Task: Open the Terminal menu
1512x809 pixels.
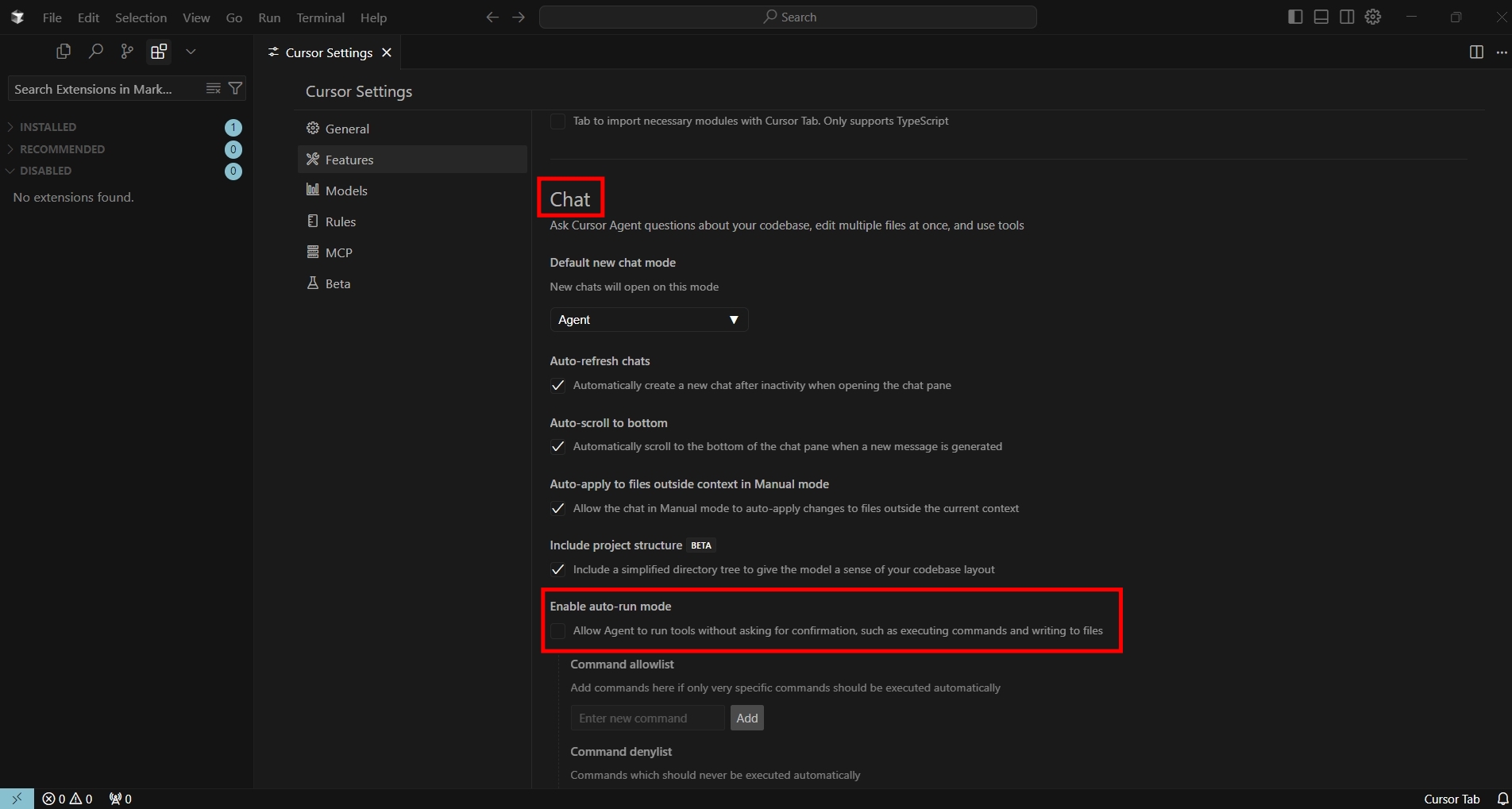Action: 320,17
